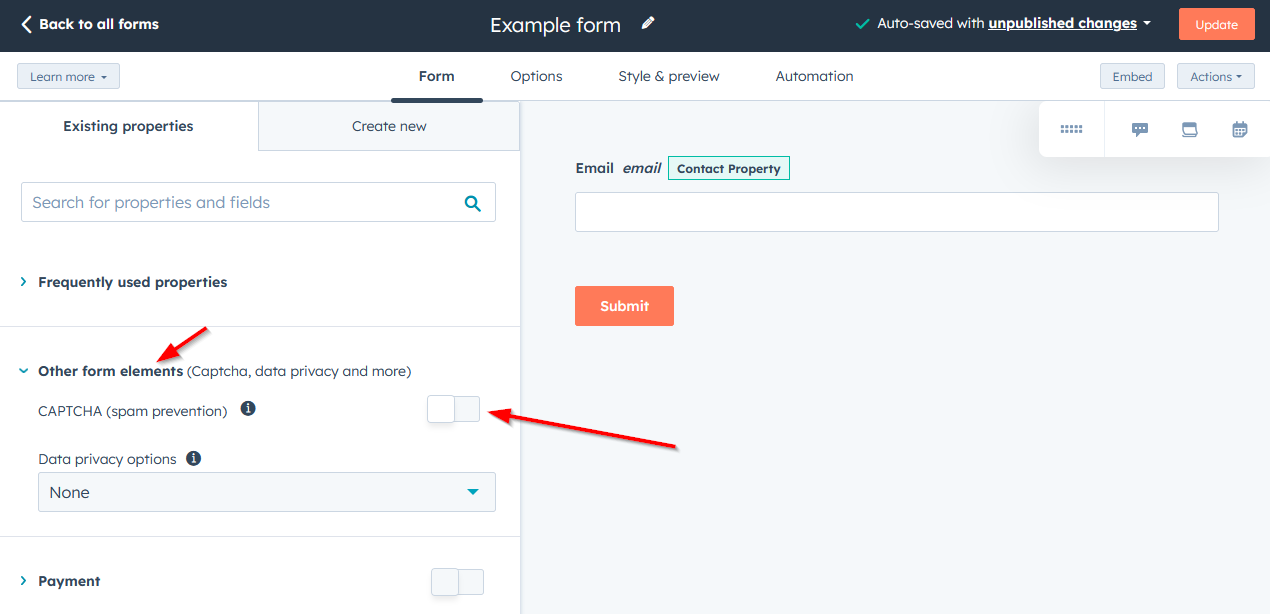Click the Embed button

tap(1132, 76)
